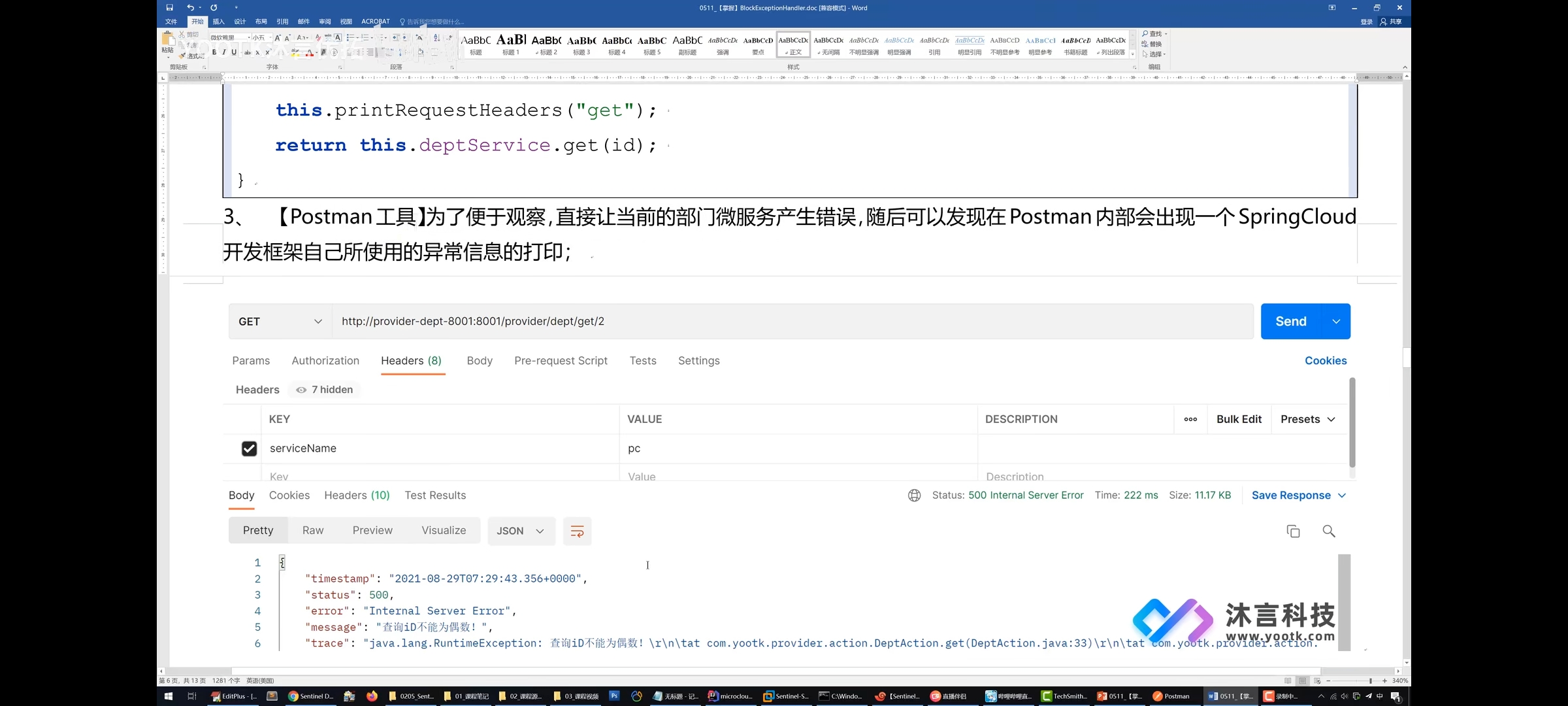Toggle the serviceName header checkbox
The width and height of the screenshot is (1568, 706).
click(x=248, y=448)
